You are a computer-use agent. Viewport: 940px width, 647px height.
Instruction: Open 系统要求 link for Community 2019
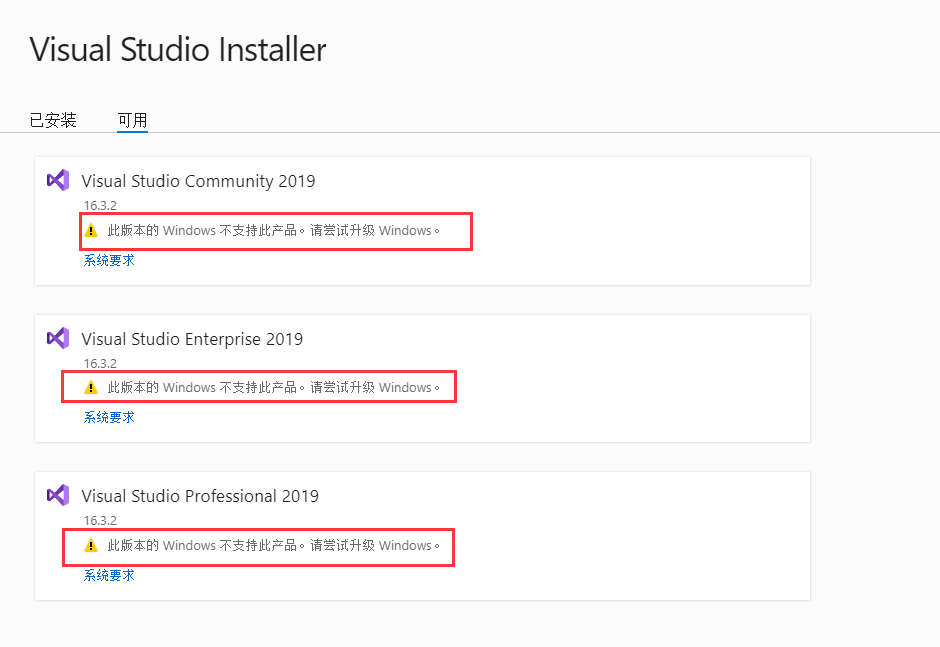109,260
